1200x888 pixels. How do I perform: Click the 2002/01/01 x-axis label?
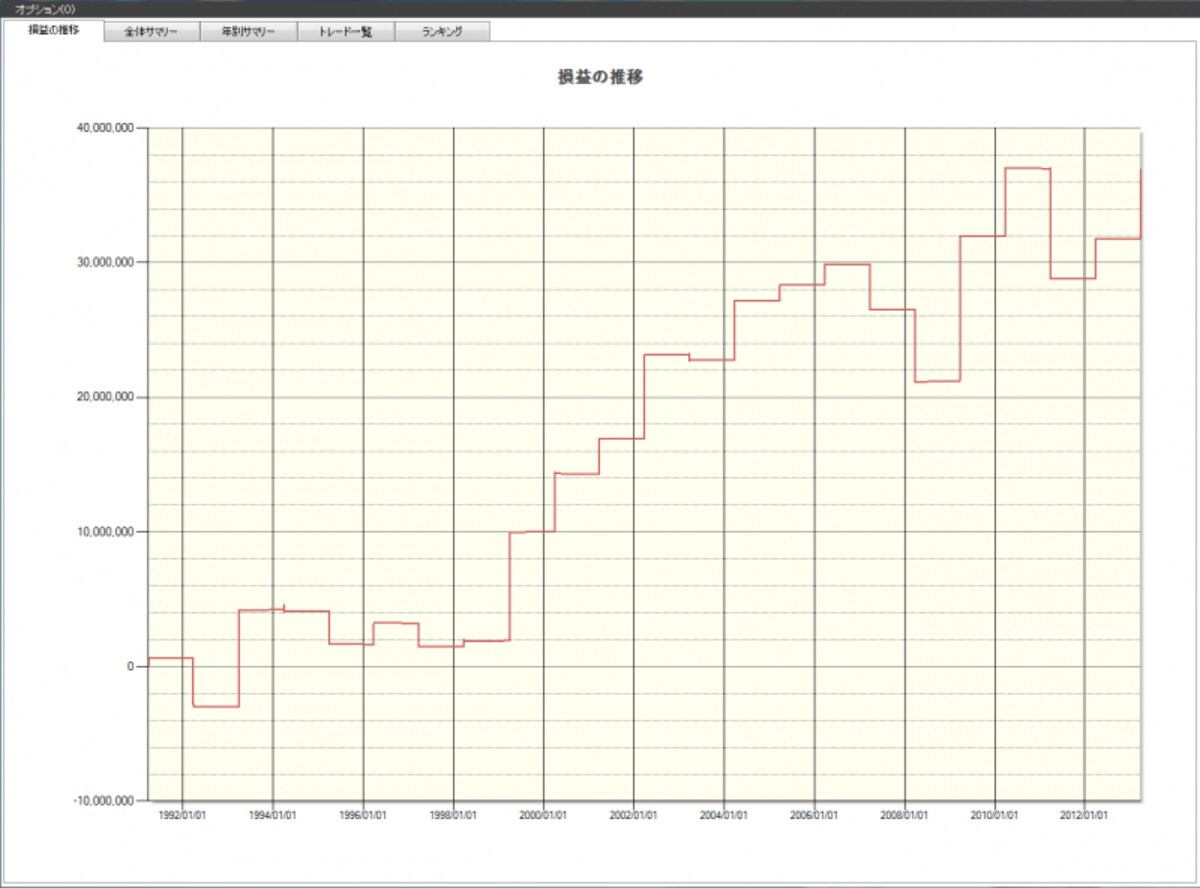634,815
